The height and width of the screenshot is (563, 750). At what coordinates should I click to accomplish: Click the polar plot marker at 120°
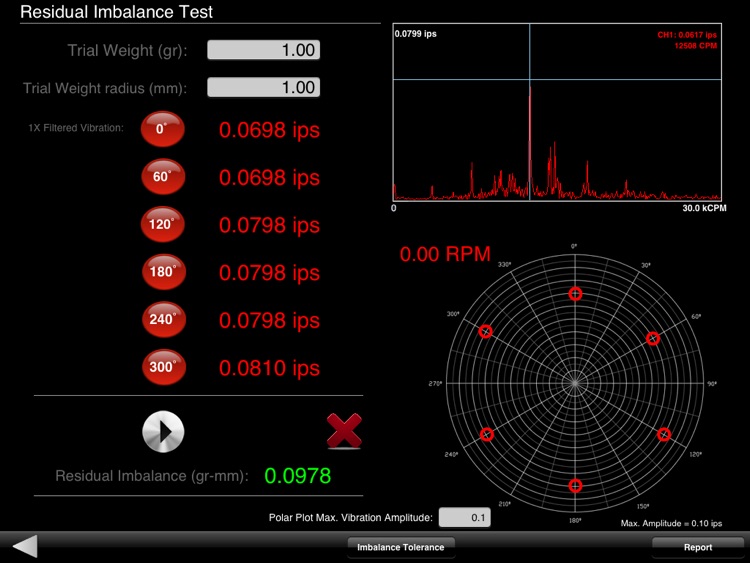pos(664,434)
